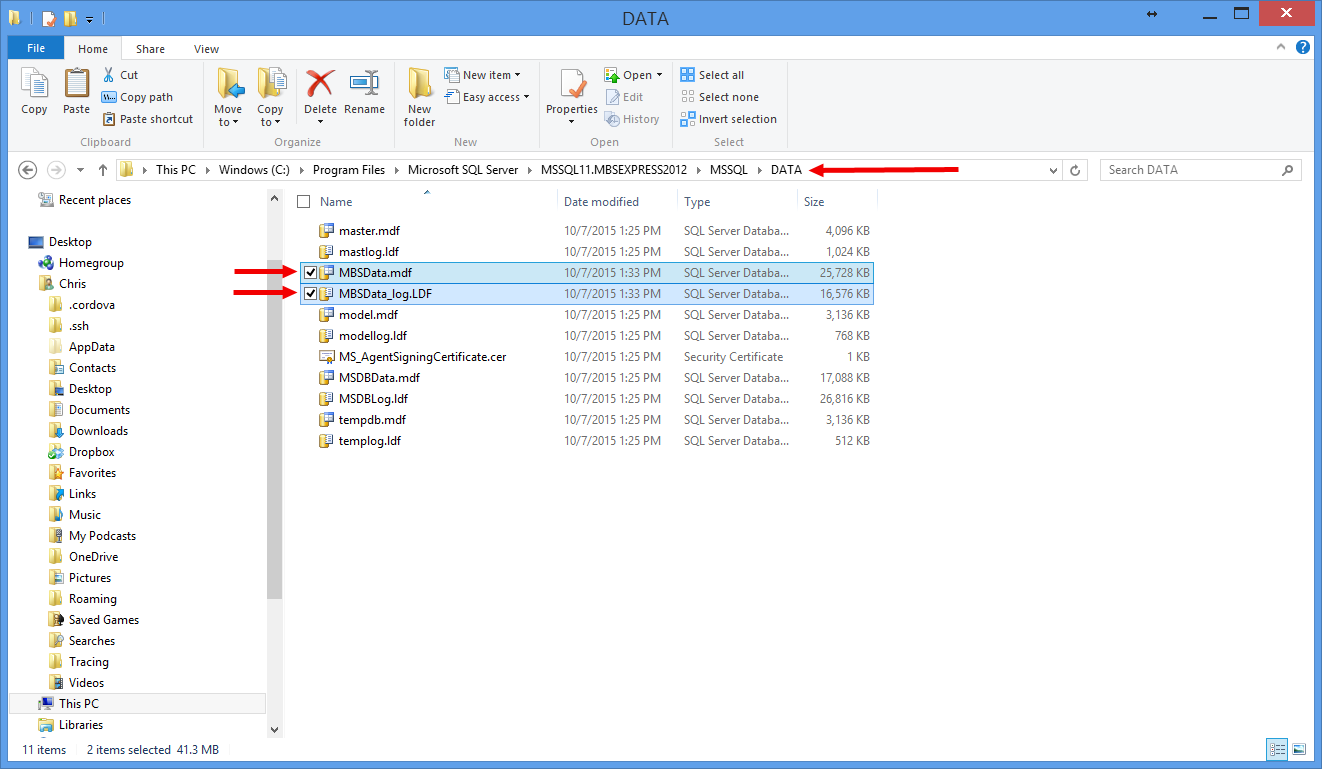Open the New item dropdown
The width and height of the screenshot is (1322, 769).
[x=483, y=75]
